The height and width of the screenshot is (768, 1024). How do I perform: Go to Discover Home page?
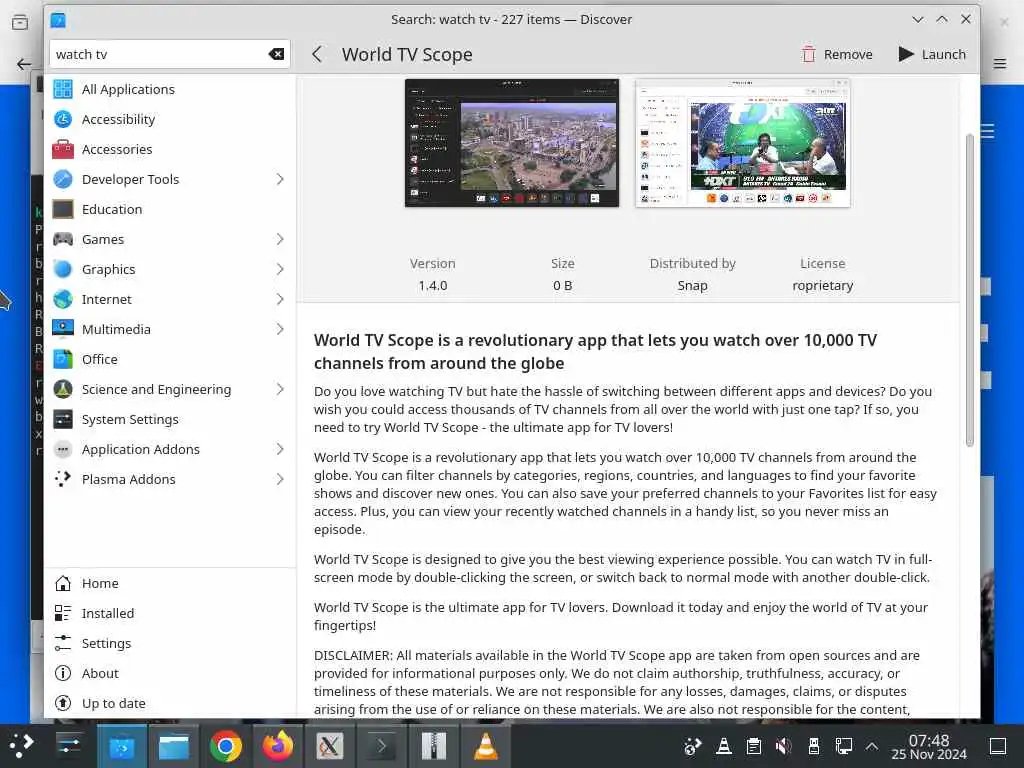point(169,583)
